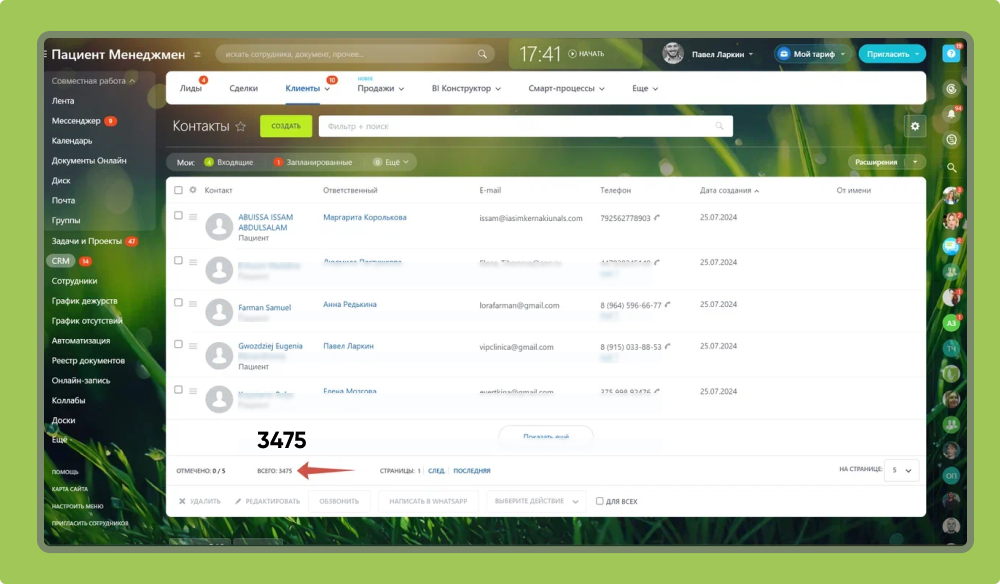Click the call icon beside 8 (915) 033-88-53
This screenshot has height=584, width=1000.
pos(668,347)
